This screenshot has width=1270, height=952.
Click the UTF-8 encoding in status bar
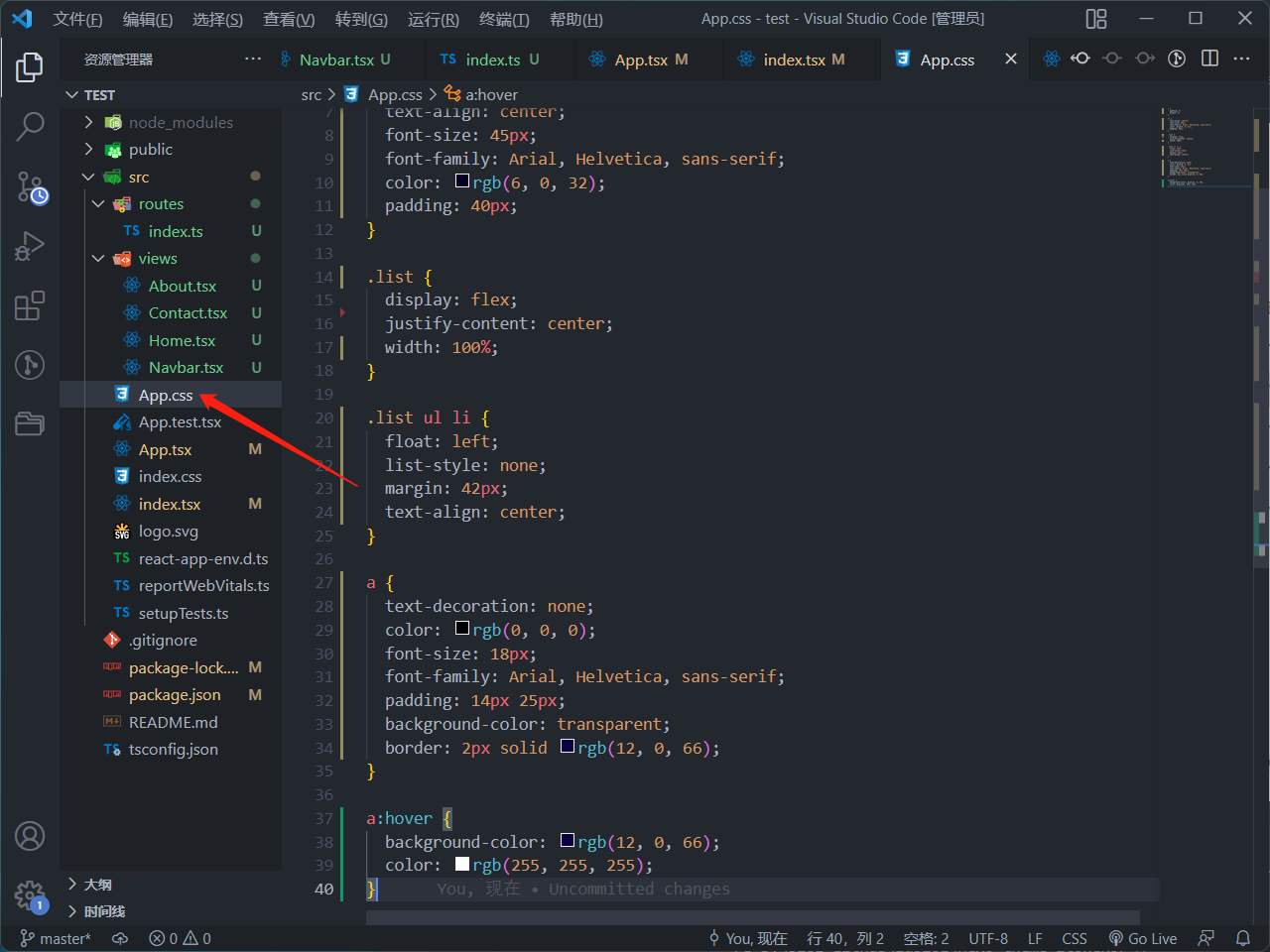pyautogui.click(x=988, y=938)
